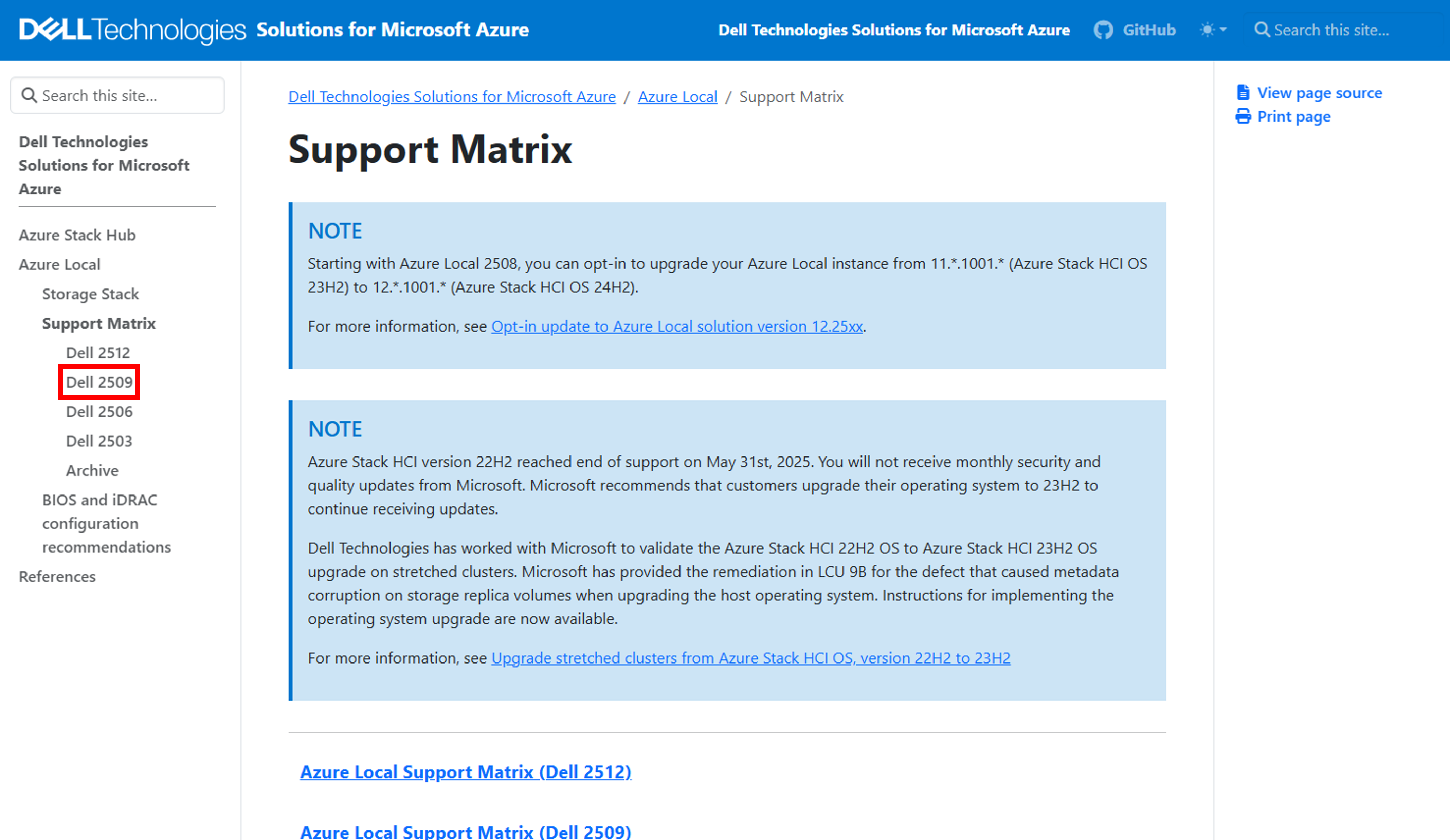The height and width of the screenshot is (840, 1450).
Task: Click the sidebar search magnifier icon
Action: tap(29, 95)
